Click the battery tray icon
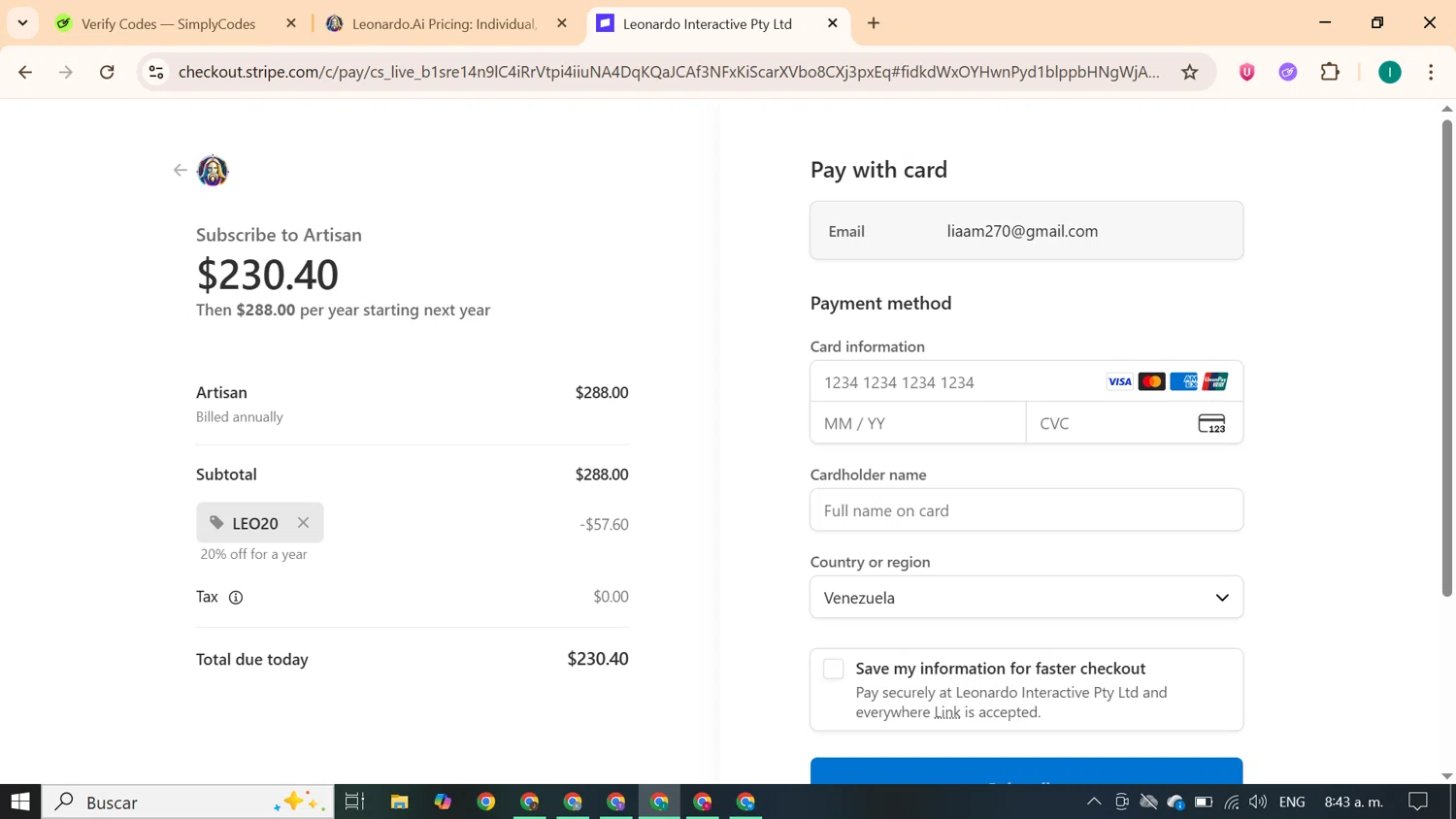The width and height of the screenshot is (1456, 819). [x=1204, y=802]
